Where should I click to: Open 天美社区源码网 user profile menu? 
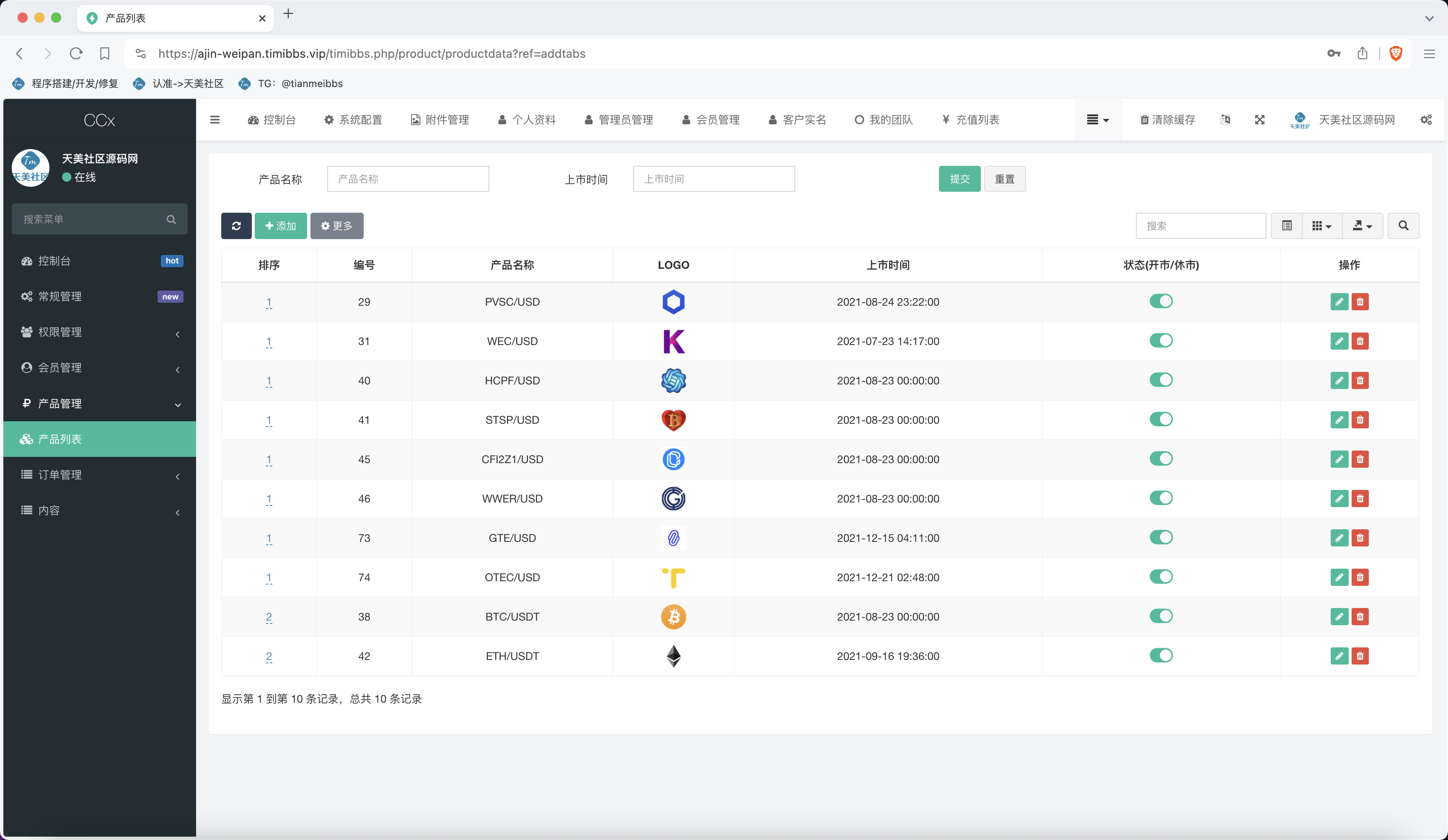1342,119
